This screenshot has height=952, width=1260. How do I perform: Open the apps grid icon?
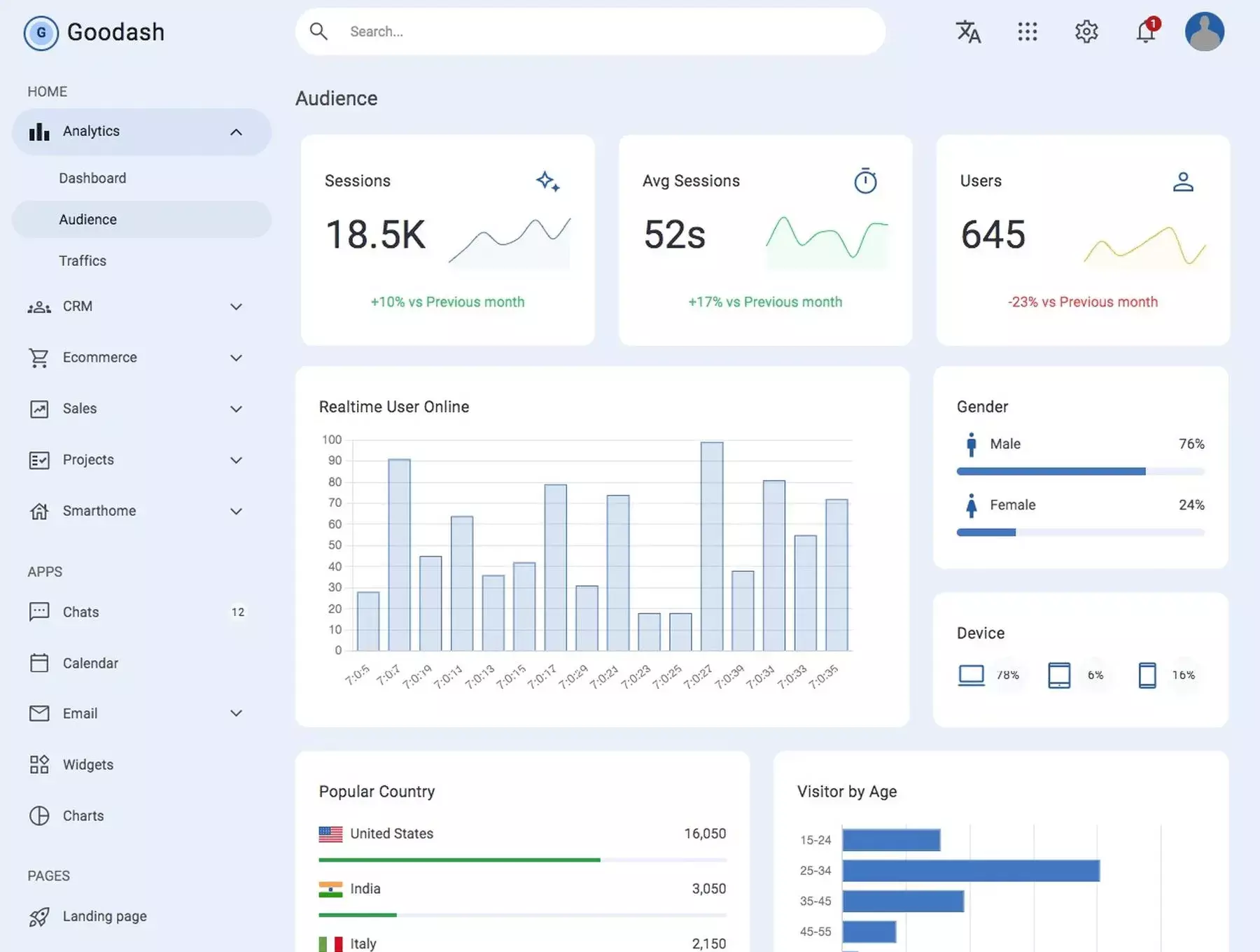pyautogui.click(x=1027, y=31)
